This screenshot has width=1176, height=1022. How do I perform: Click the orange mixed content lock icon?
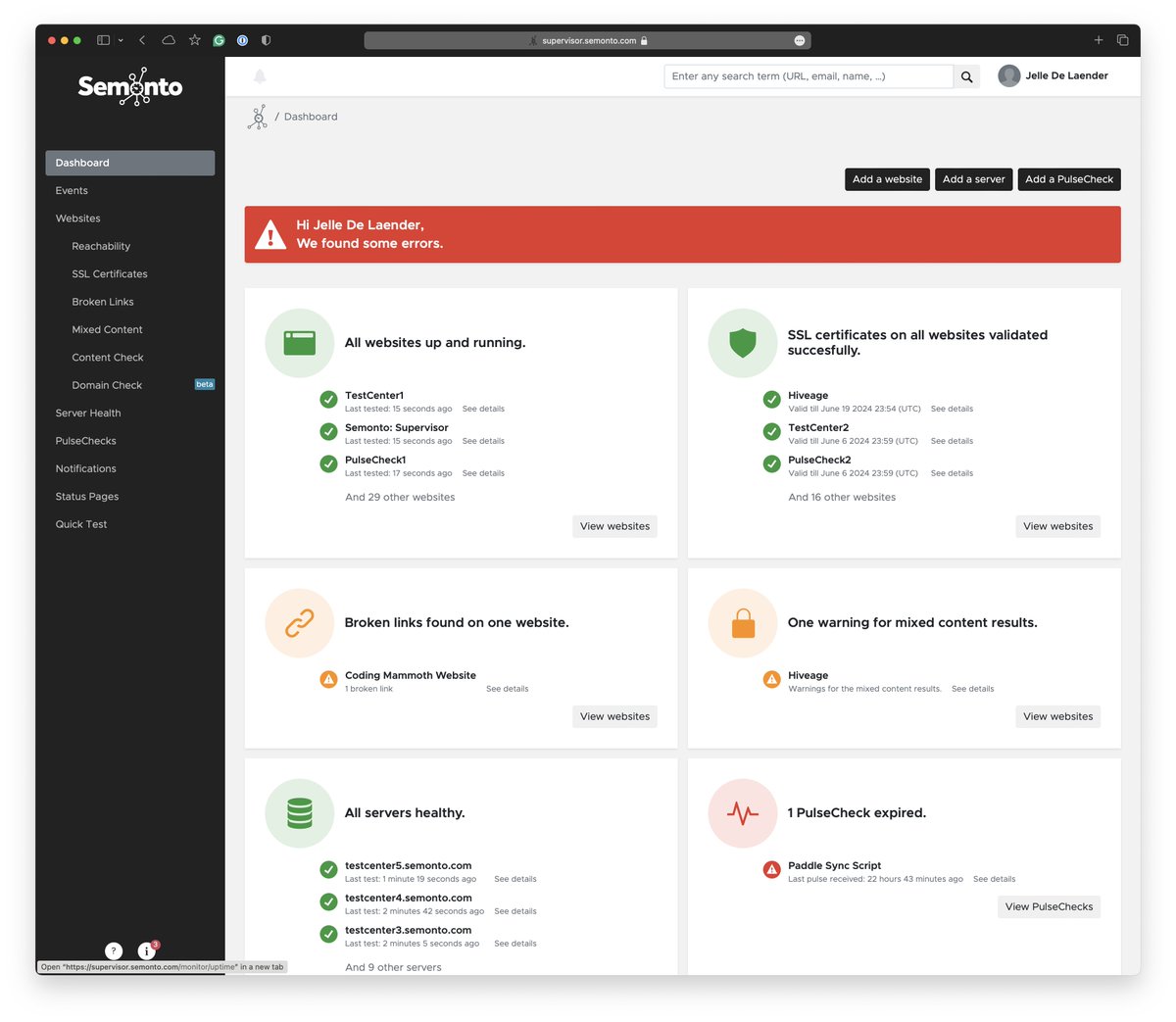coord(743,623)
